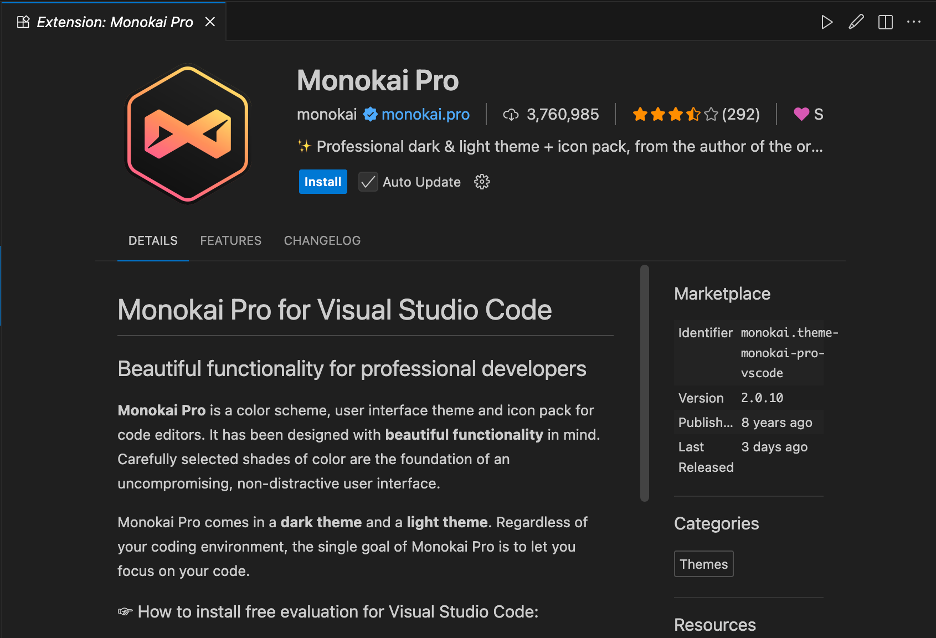
Task: Click the published value 8 years ago
Action: pyautogui.click(x=777, y=423)
